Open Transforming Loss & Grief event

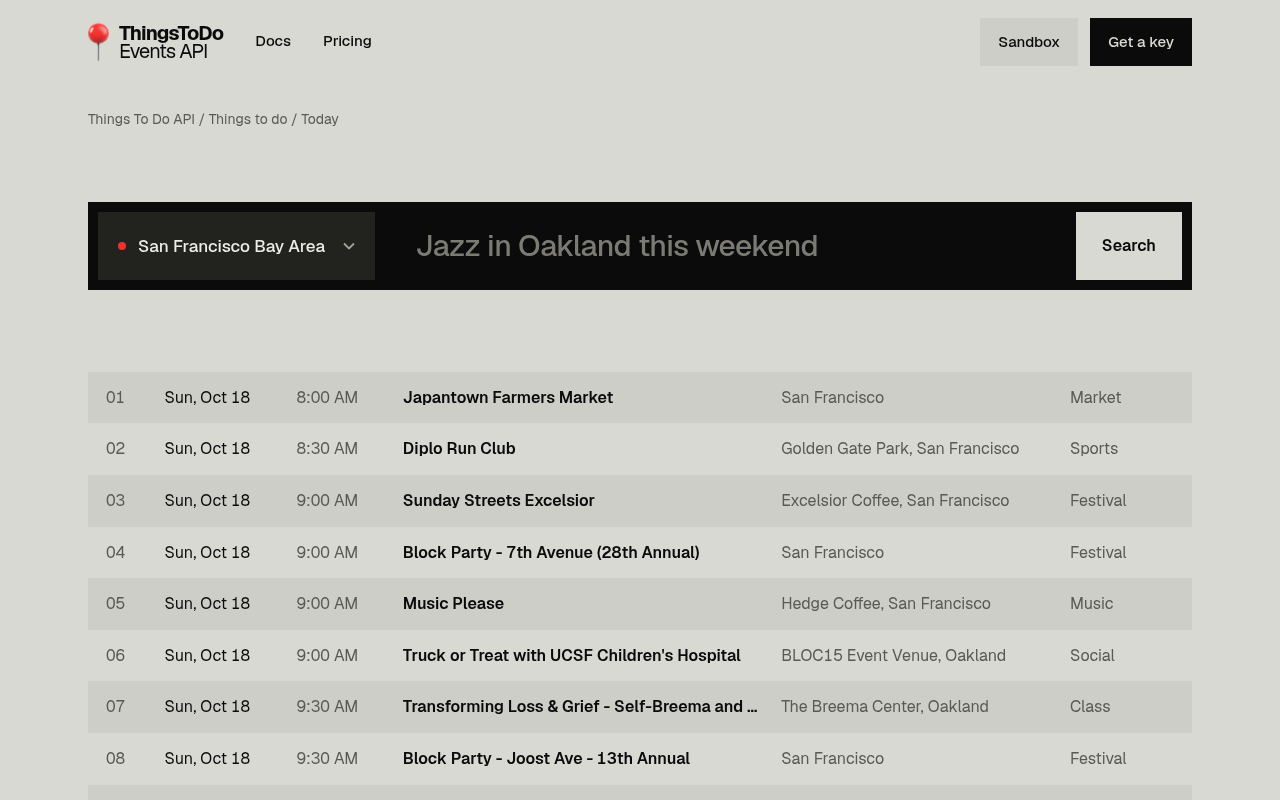pos(580,707)
